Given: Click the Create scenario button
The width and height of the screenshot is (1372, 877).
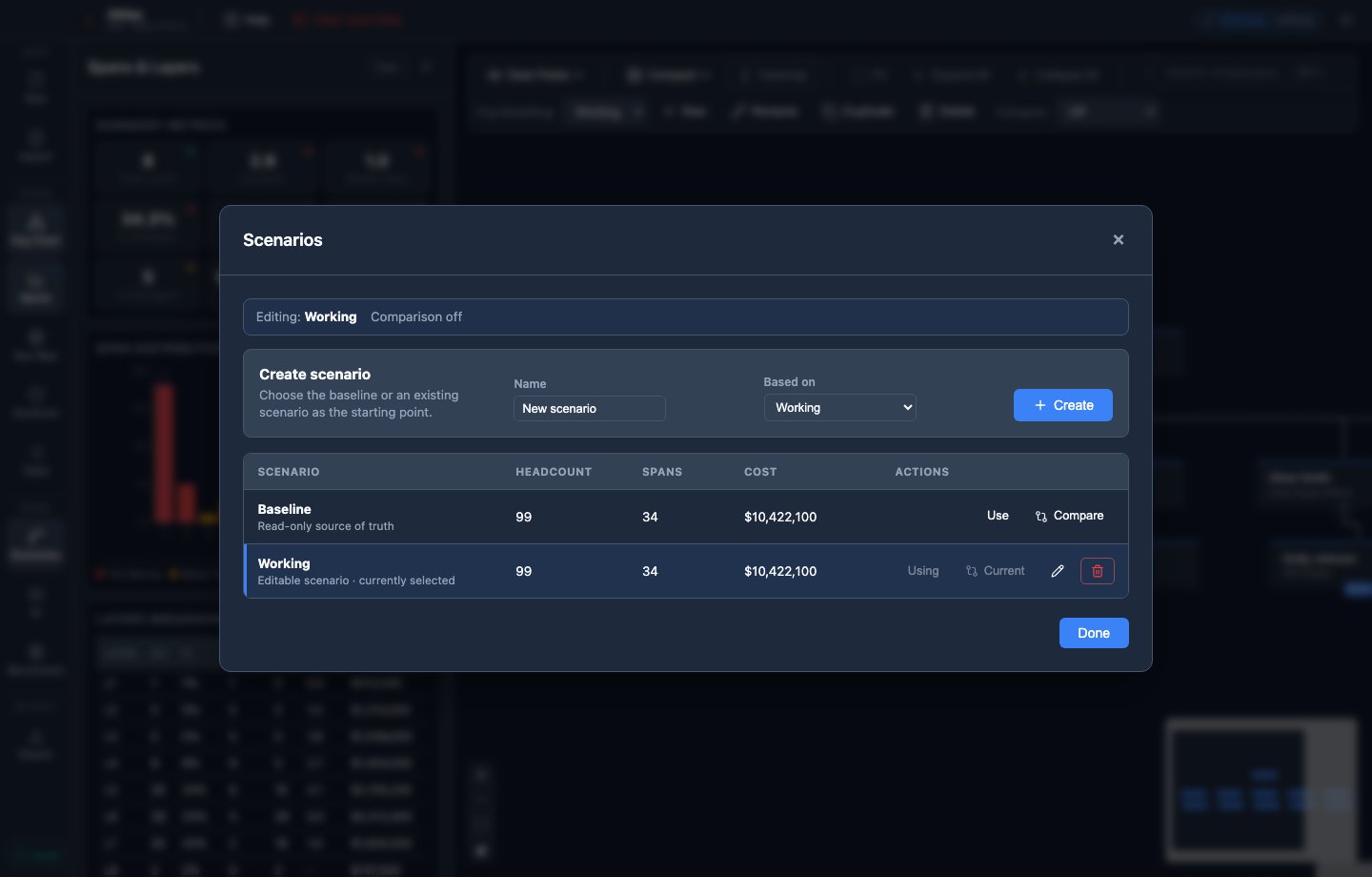Looking at the screenshot, I should (1062, 405).
